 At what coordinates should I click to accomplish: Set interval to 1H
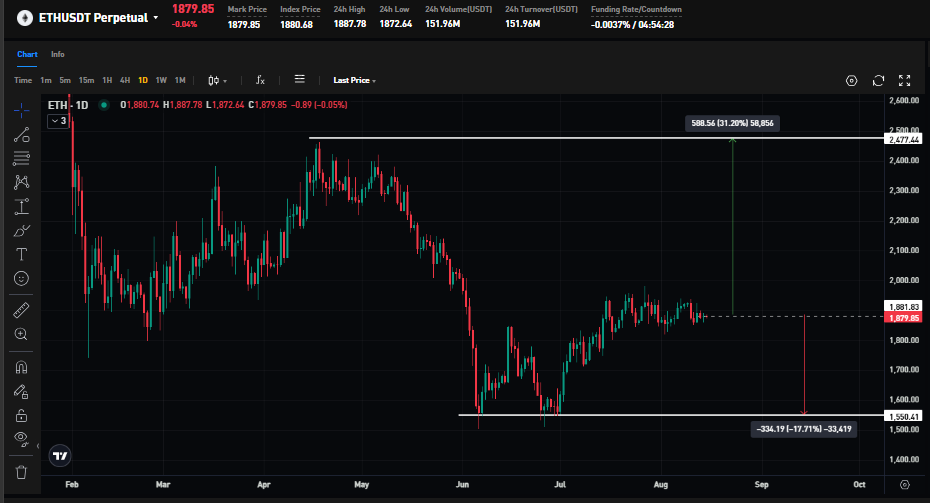(107, 80)
